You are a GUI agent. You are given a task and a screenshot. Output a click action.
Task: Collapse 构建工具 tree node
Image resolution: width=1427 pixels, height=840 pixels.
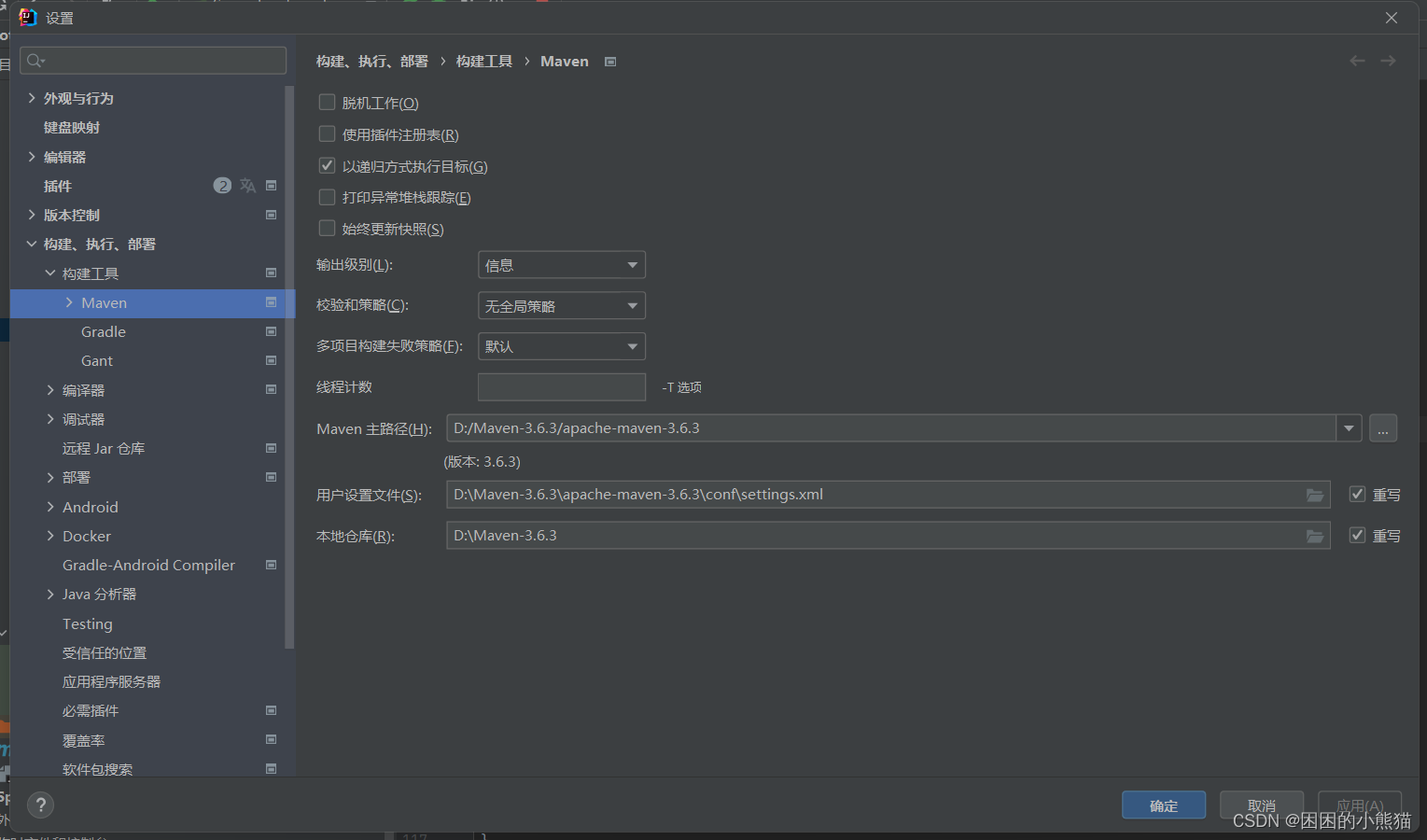coord(50,273)
